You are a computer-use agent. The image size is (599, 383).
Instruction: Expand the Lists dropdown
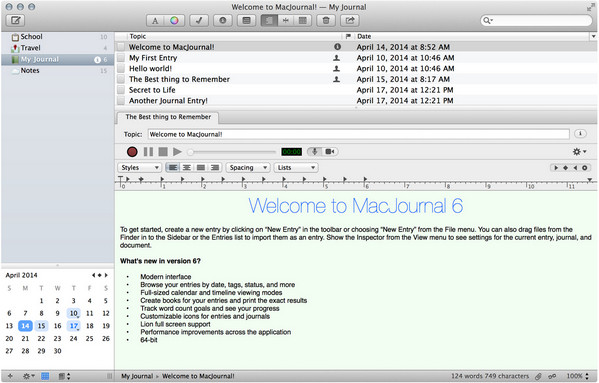[x=296, y=168]
